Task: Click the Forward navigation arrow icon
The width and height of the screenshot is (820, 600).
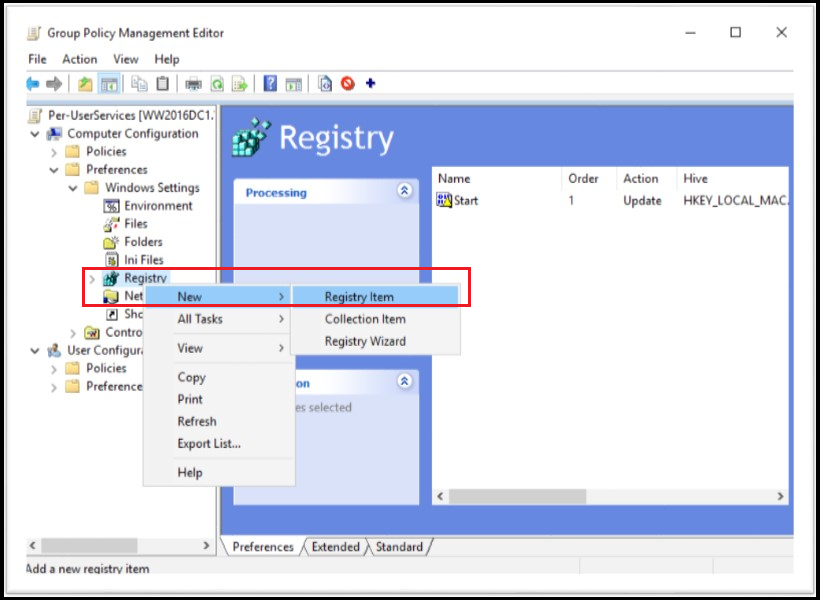Action: (x=55, y=83)
